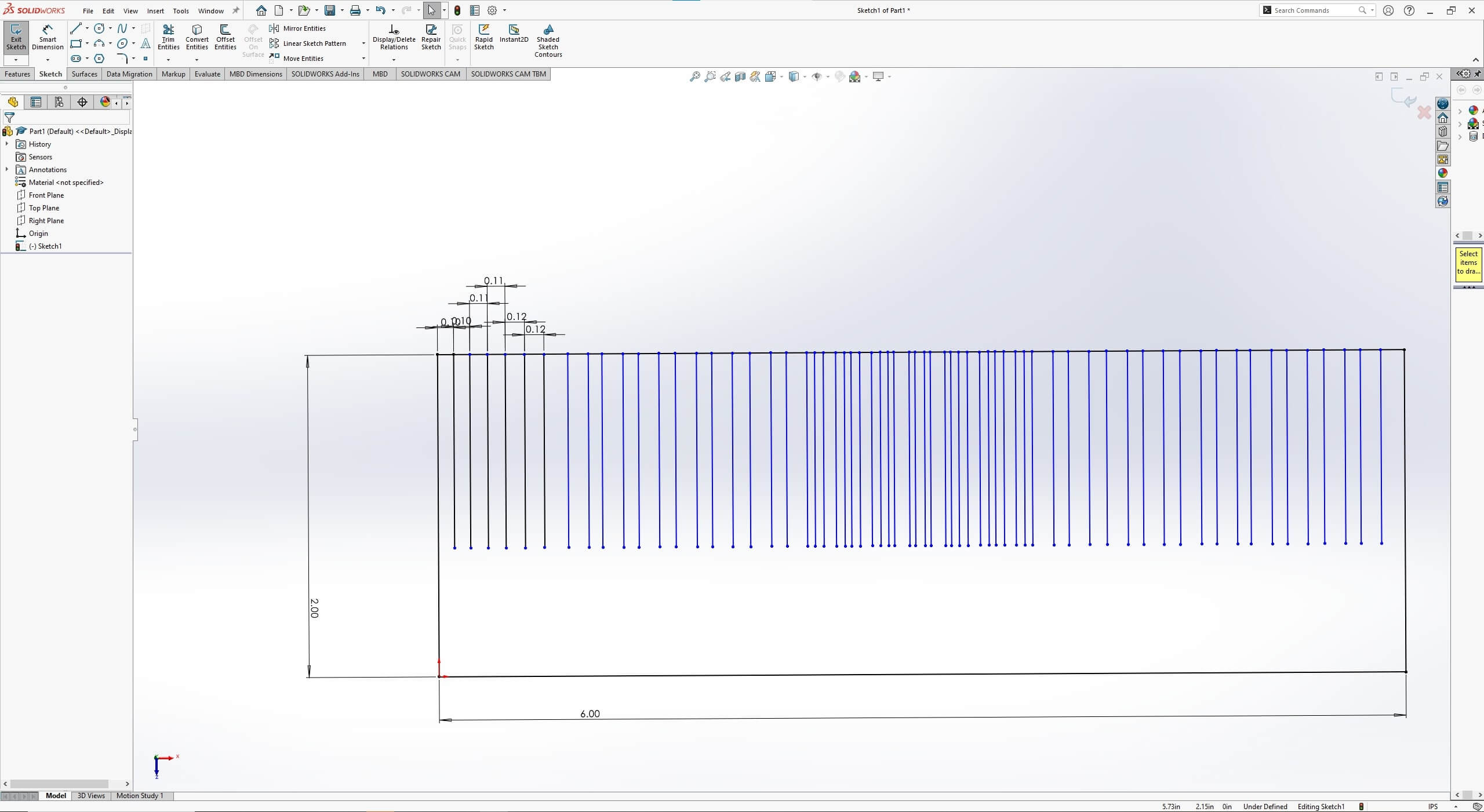The height and width of the screenshot is (812, 1484).
Task: Select the Sketch Fillet tool
Action: 122,59
